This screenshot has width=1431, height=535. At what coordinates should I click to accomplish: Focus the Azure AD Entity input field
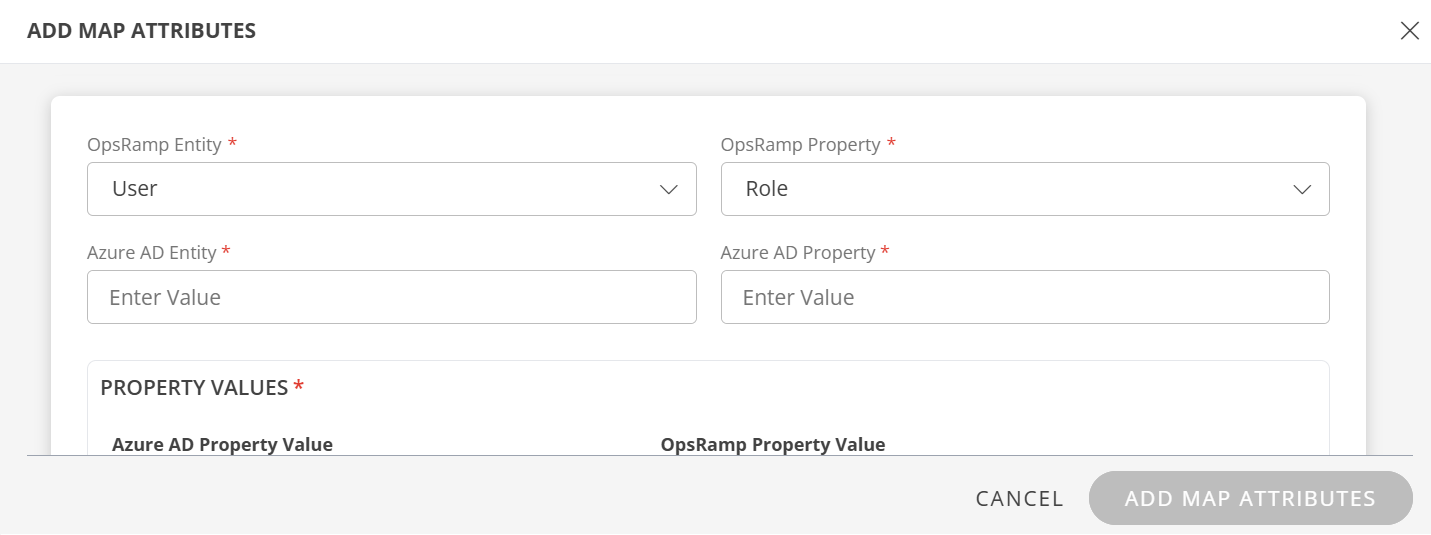point(391,297)
